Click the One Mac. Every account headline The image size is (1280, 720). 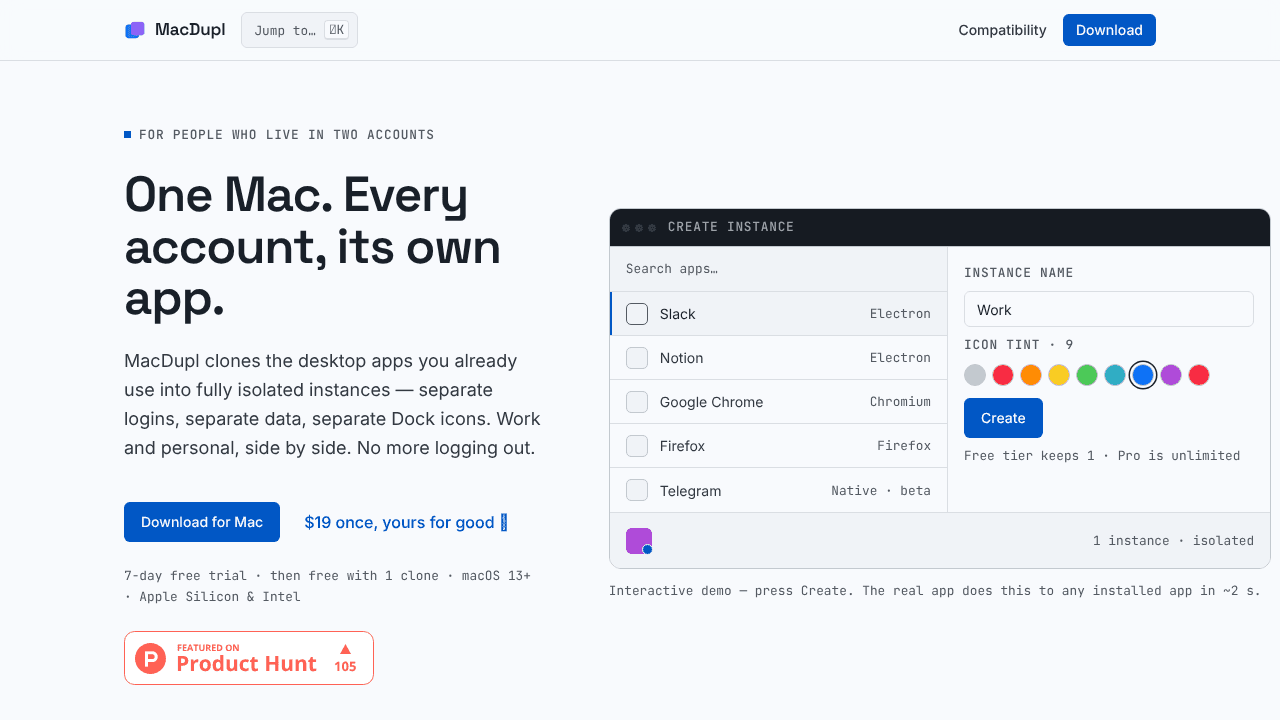click(x=312, y=246)
